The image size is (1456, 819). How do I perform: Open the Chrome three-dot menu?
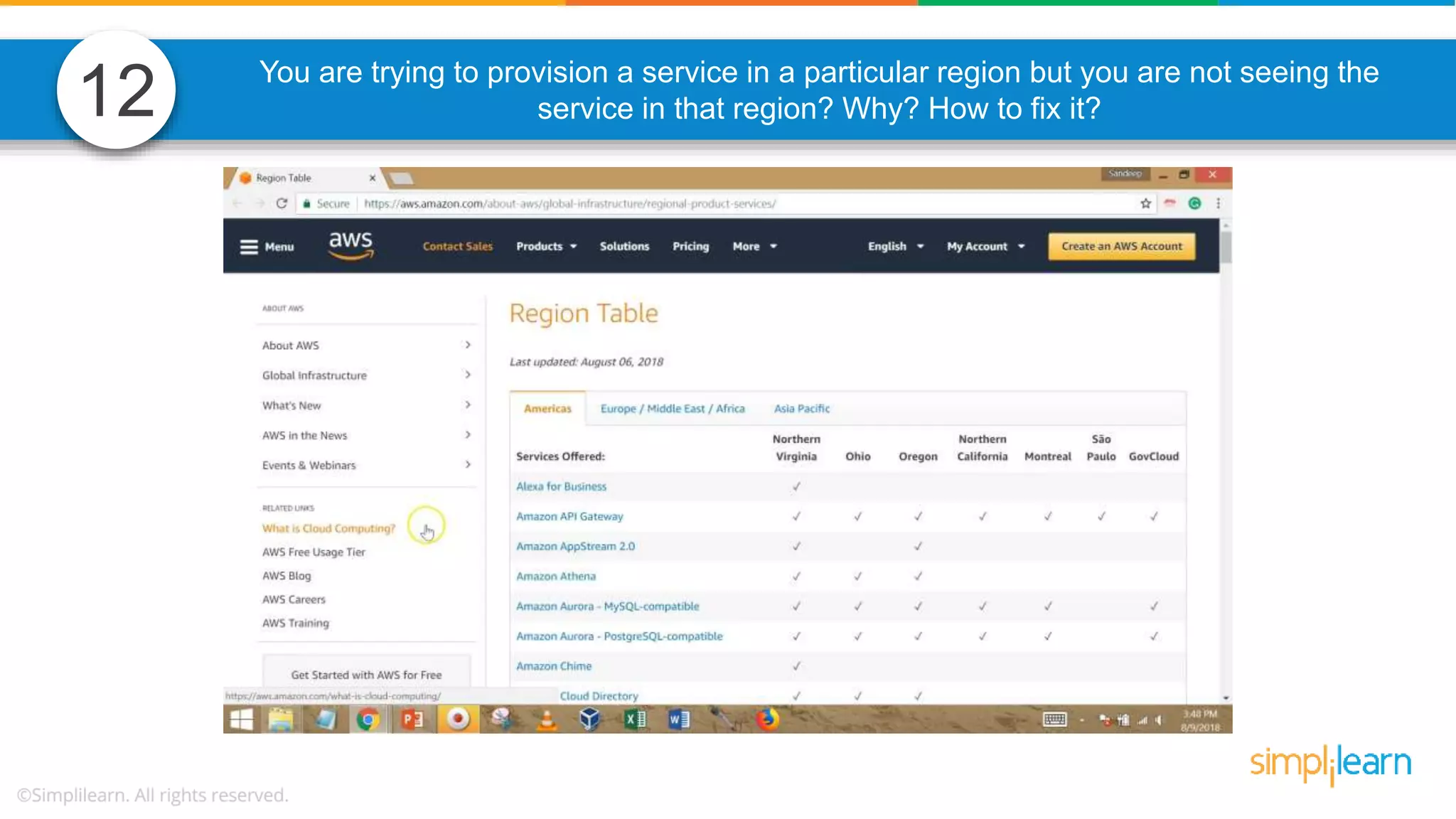tap(1219, 203)
